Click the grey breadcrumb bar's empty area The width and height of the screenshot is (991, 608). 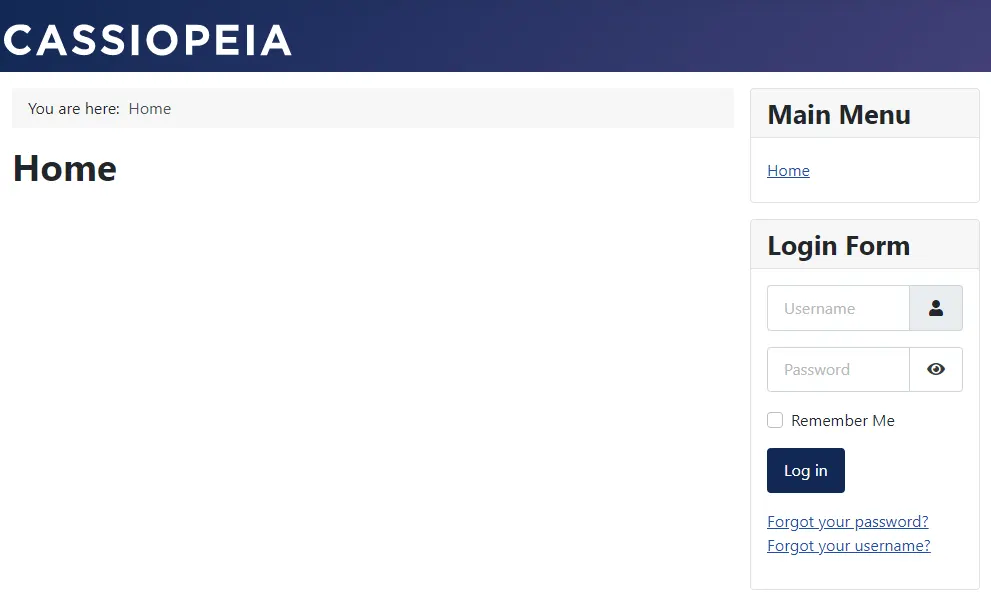tap(450, 108)
